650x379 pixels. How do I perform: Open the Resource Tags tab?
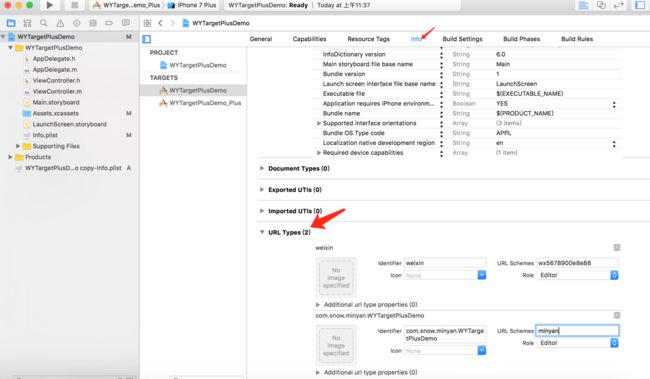coord(369,39)
